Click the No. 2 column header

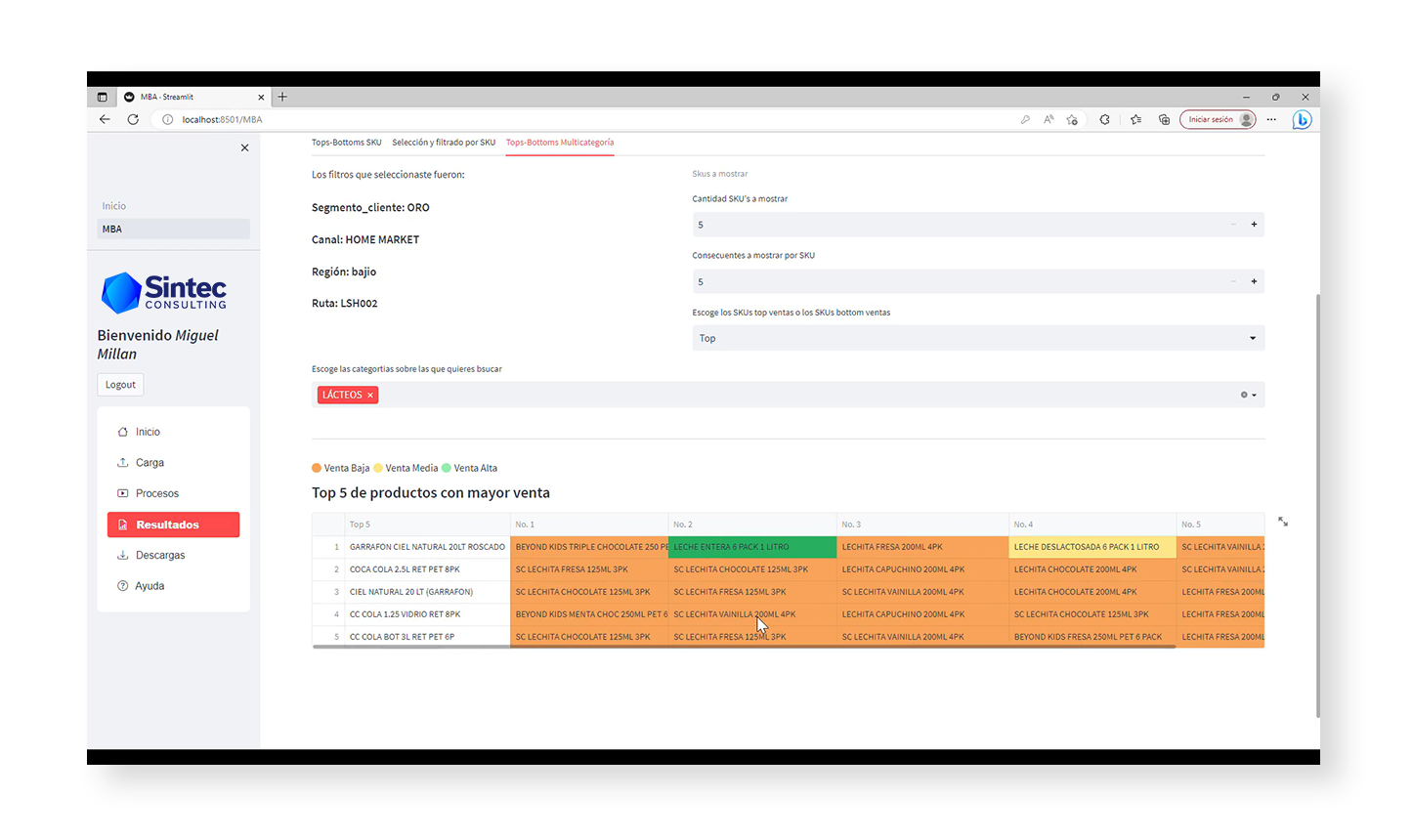point(752,525)
